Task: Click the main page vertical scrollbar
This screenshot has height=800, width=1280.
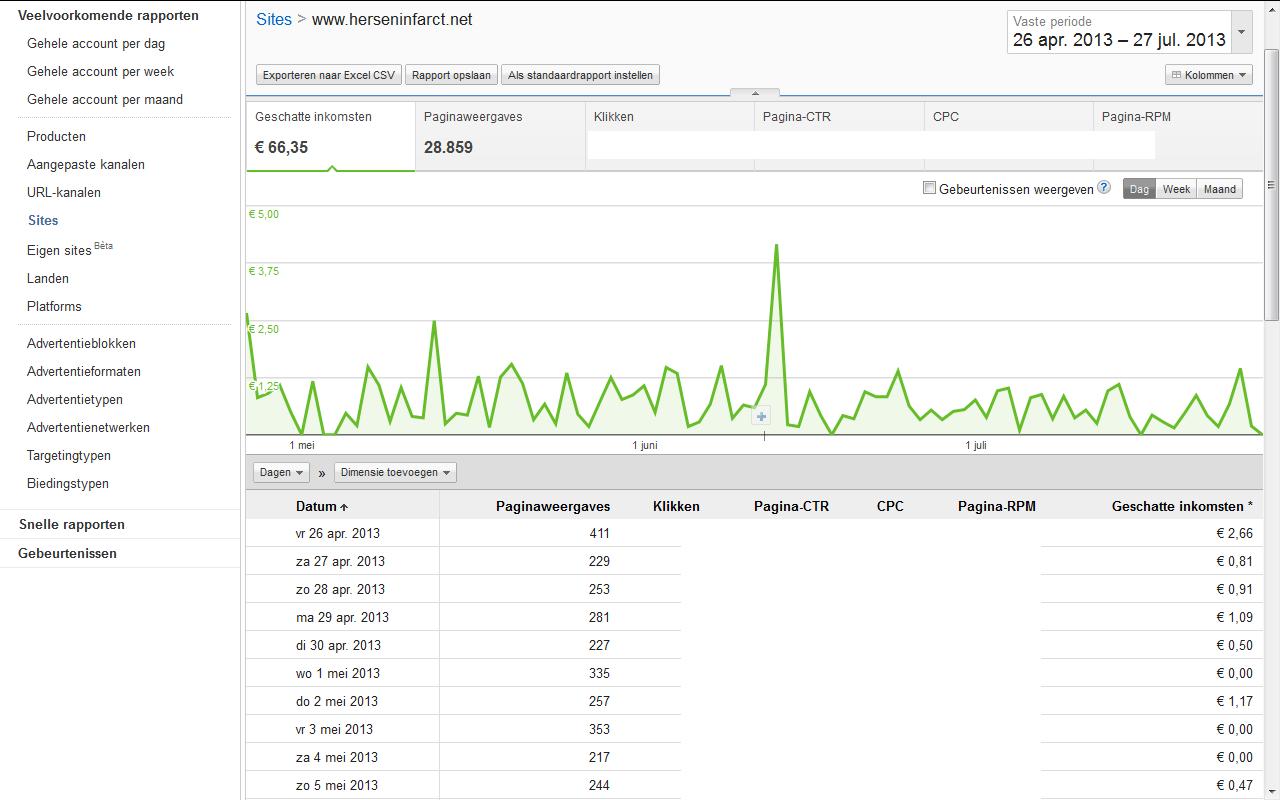Action: [x=1272, y=185]
